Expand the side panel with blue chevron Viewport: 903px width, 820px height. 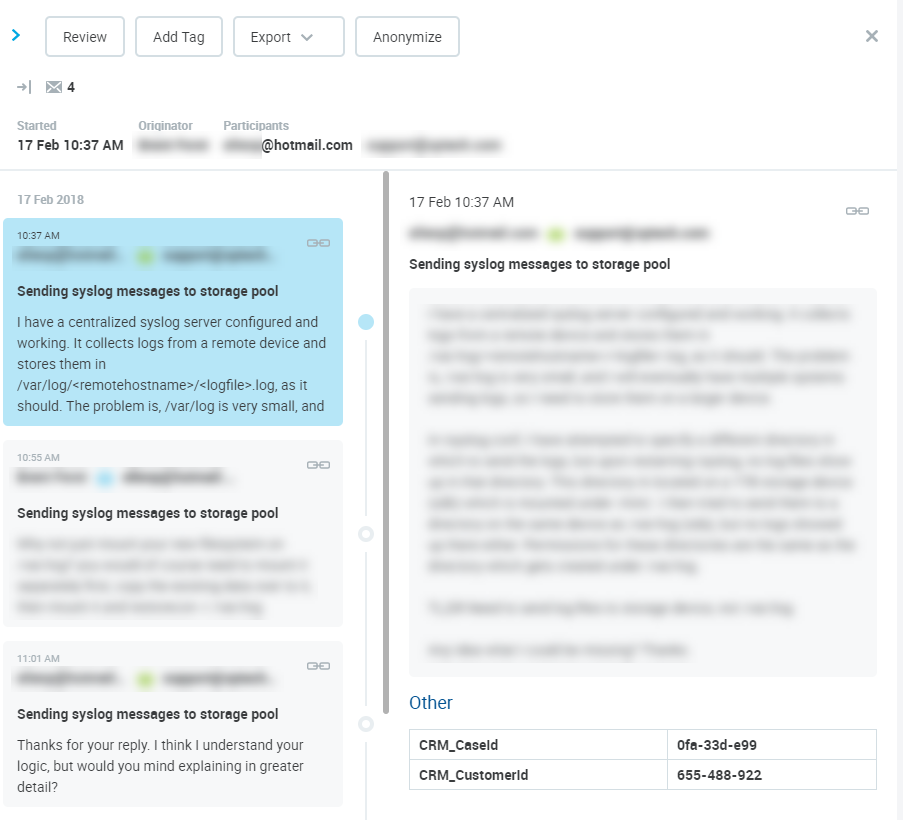click(16, 35)
